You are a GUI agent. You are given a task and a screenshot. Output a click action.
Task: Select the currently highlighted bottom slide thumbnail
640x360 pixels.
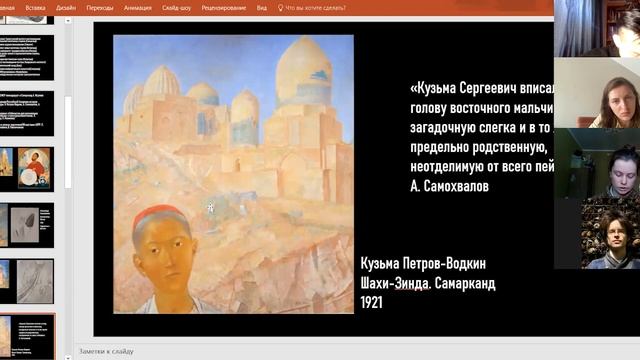pos(27,337)
